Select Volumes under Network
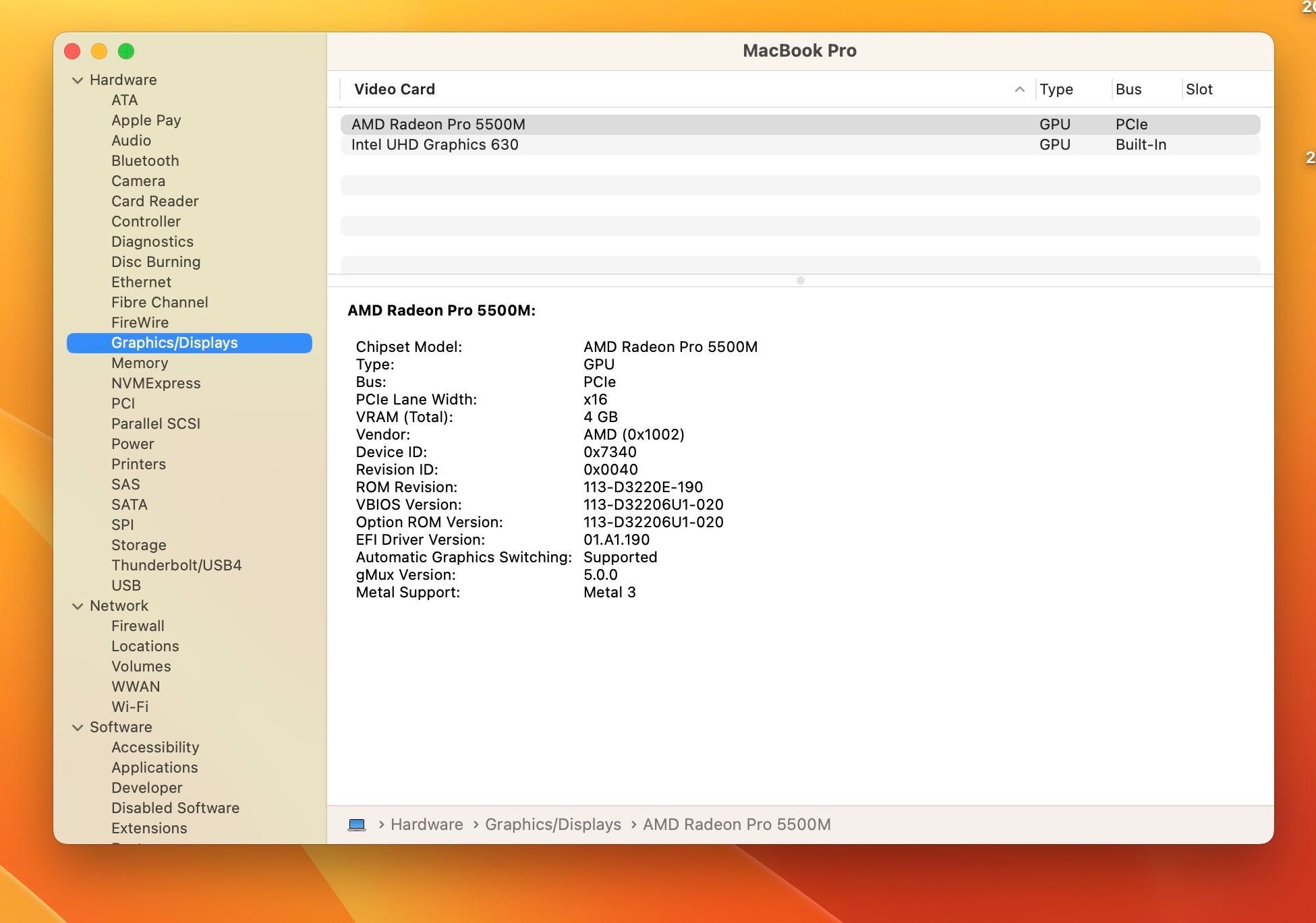 (x=141, y=666)
